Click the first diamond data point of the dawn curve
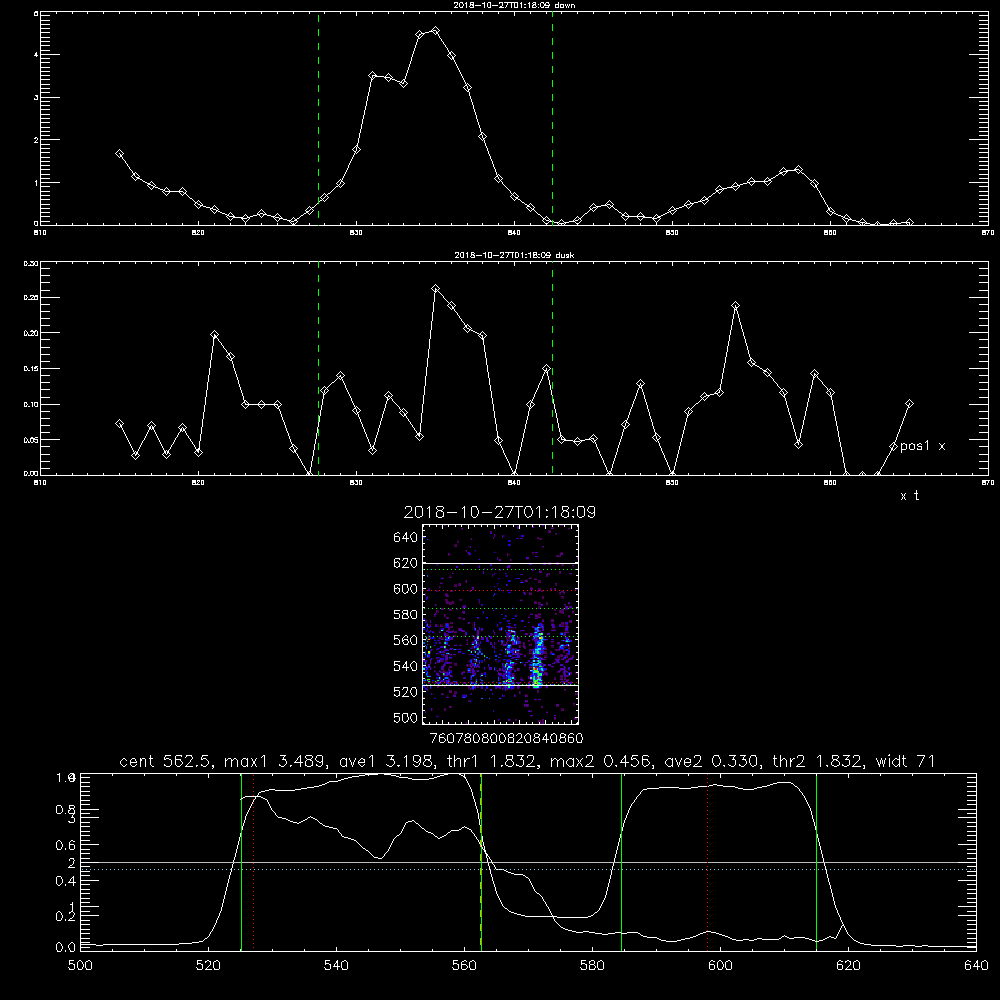This screenshot has height=1000, width=1000. [x=119, y=154]
